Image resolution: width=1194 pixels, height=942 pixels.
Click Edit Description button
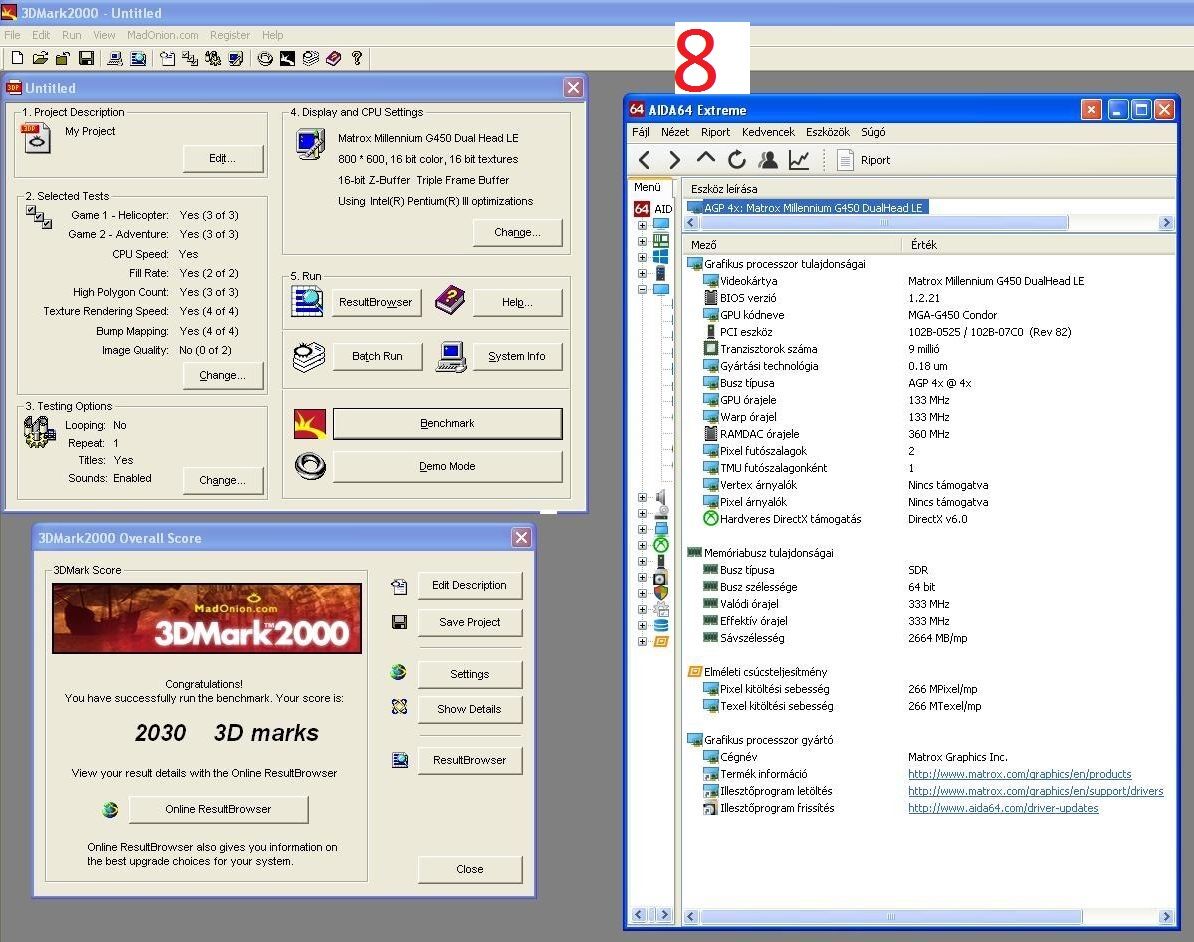470,586
